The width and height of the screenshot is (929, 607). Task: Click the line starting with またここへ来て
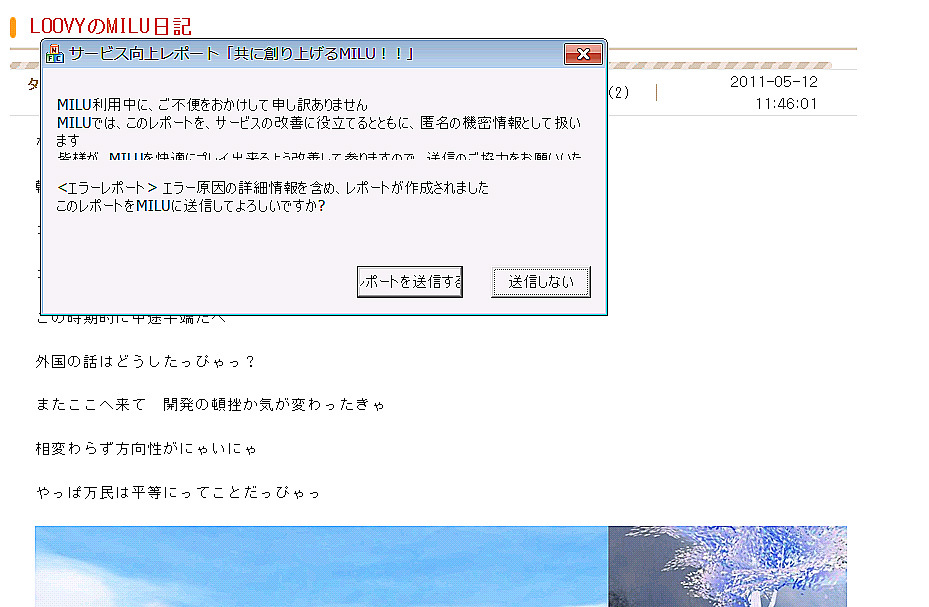coord(210,405)
